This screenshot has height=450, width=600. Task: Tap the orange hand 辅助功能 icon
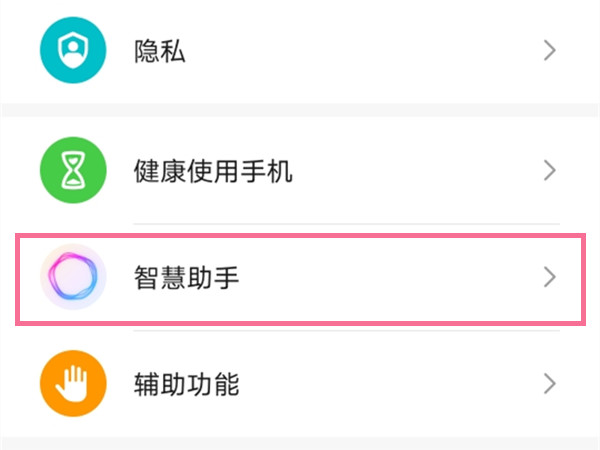click(x=72, y=382)
